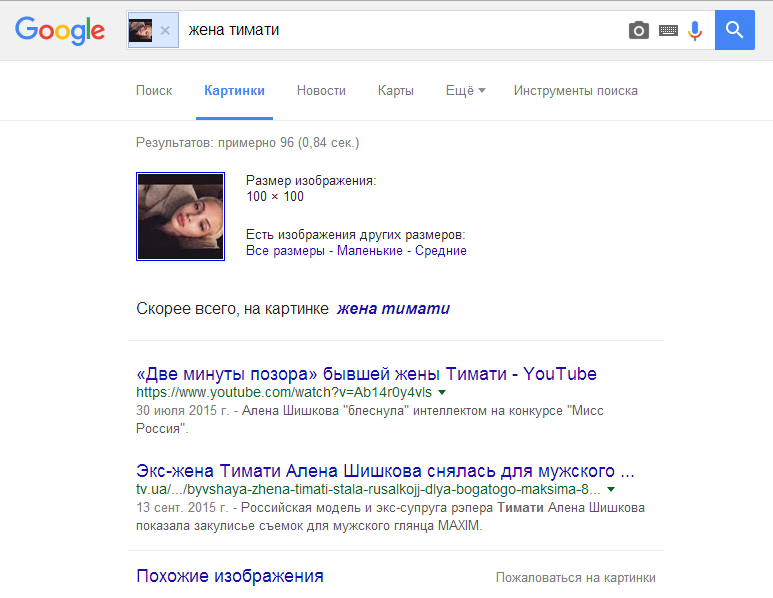This screenshot has width=773, height=598.
Task: Remove uploaded image with the X icon
Action: point(165,31)
